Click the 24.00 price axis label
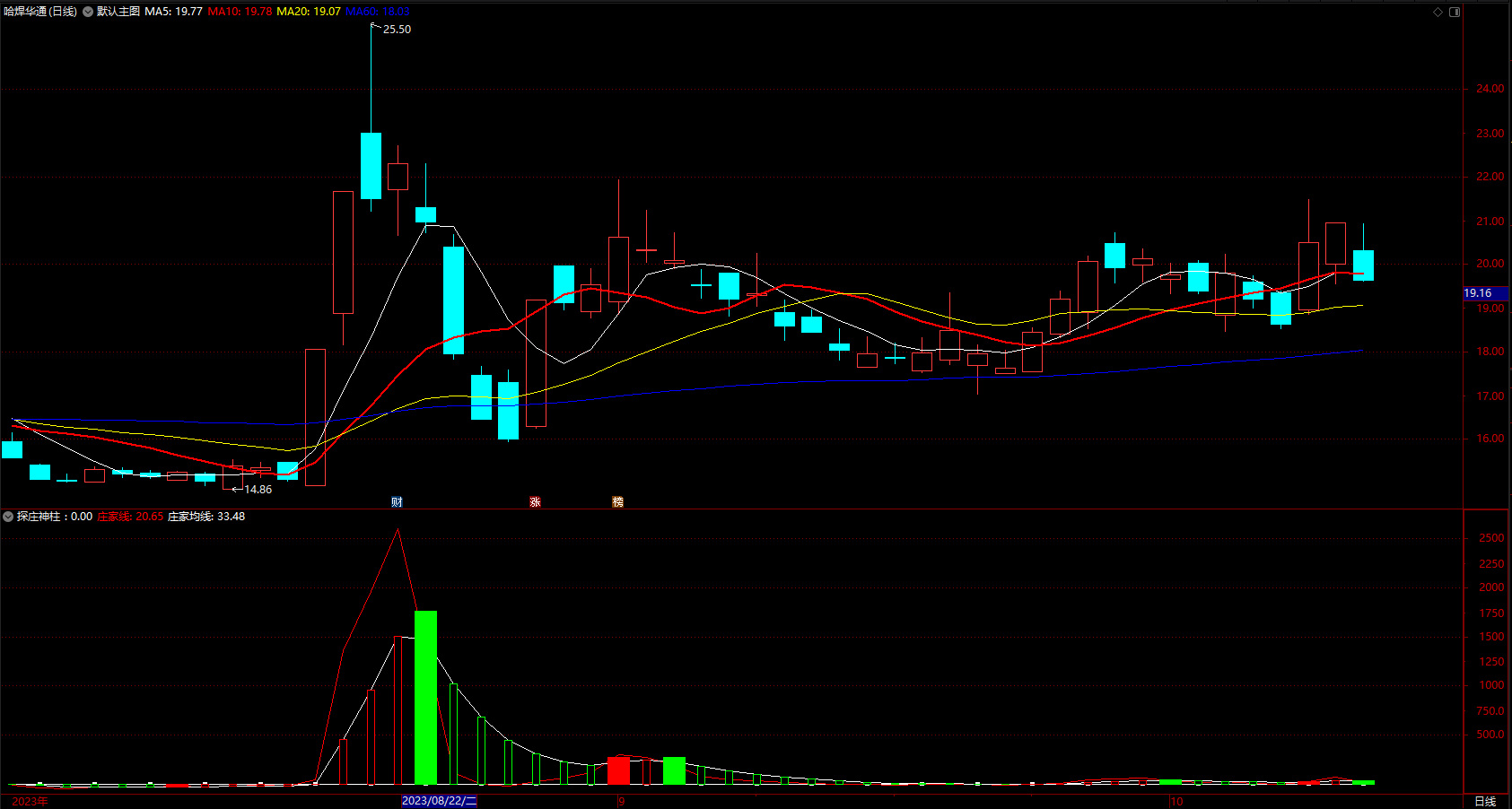 [x=1490, y=89]
